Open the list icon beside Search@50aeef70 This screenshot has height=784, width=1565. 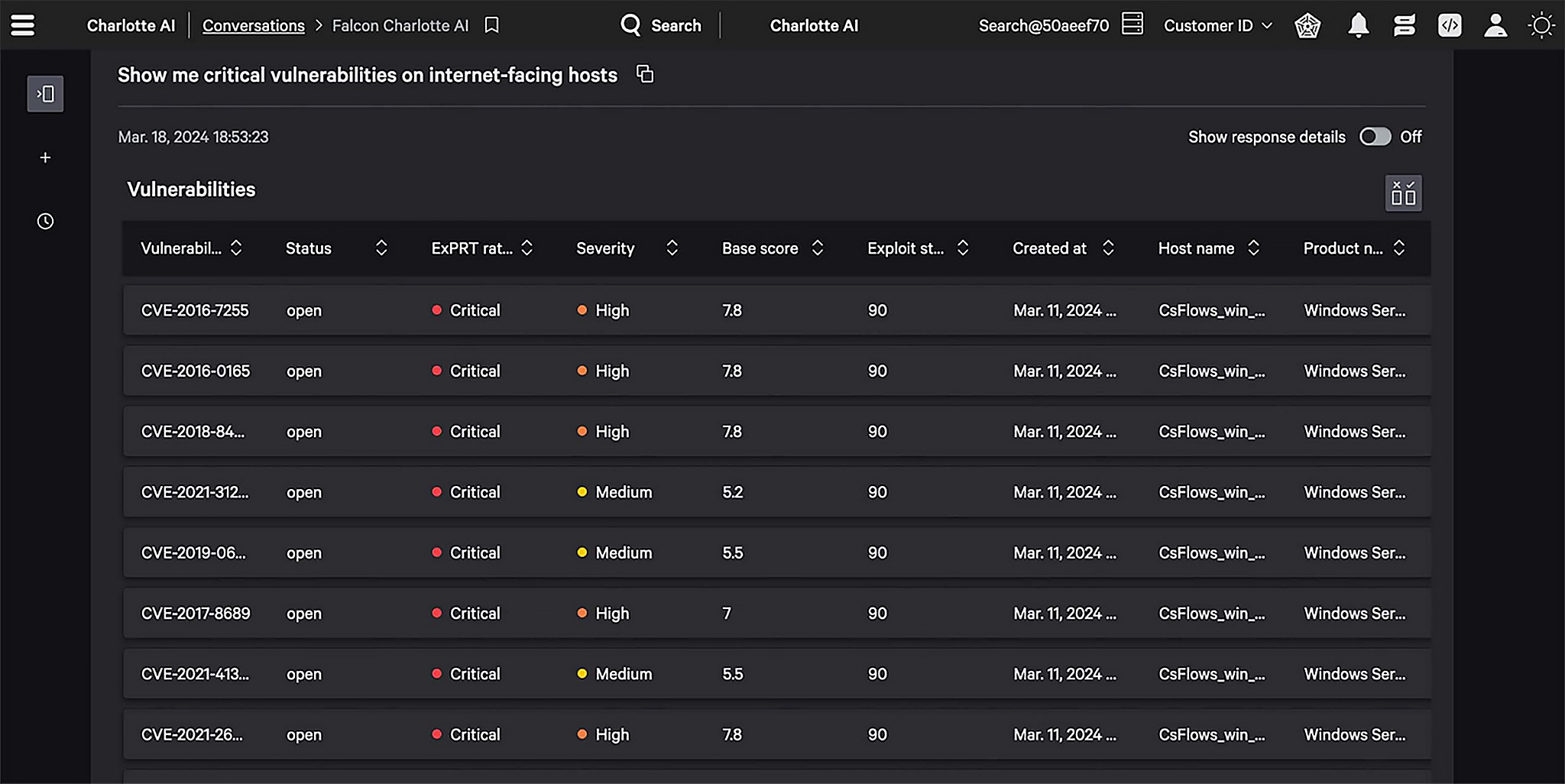coord(1132,24)
